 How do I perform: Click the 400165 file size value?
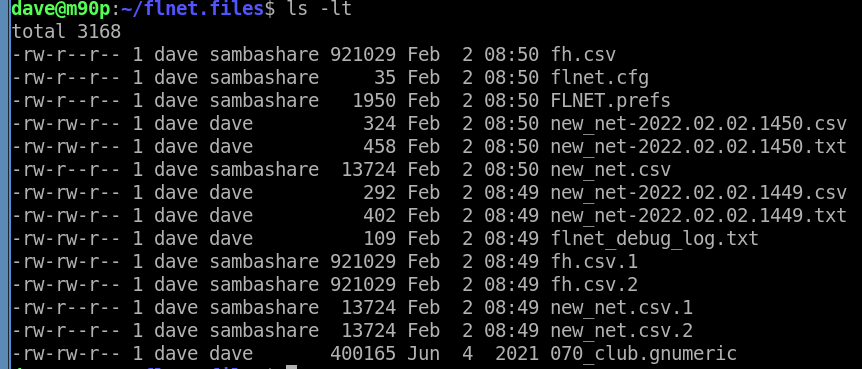tap(363, 354)
